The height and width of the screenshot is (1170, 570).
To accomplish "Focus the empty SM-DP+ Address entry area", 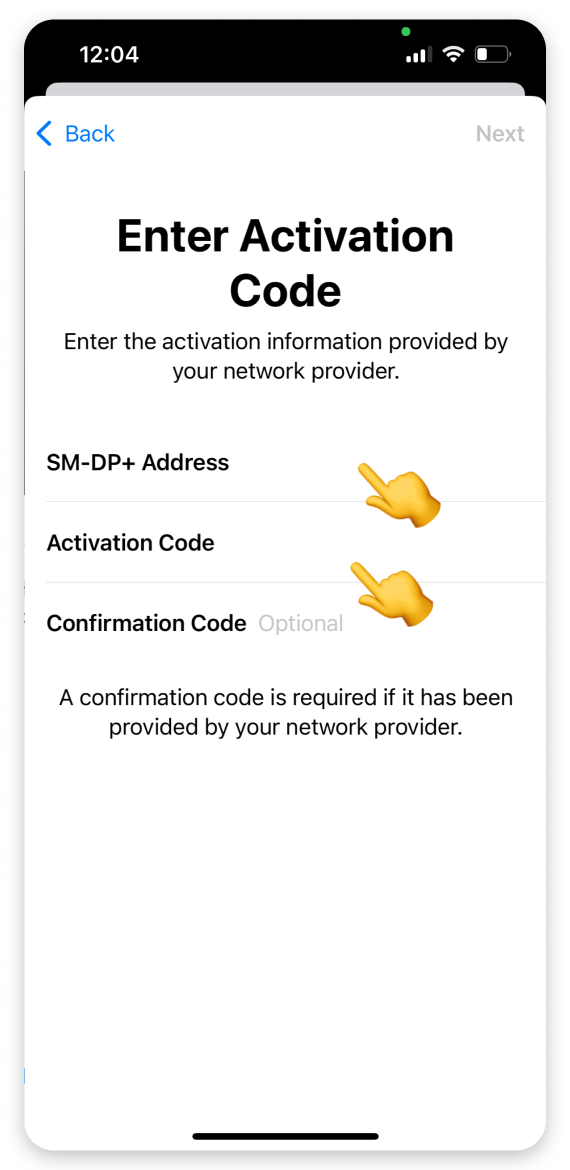I will pos(387,463).
